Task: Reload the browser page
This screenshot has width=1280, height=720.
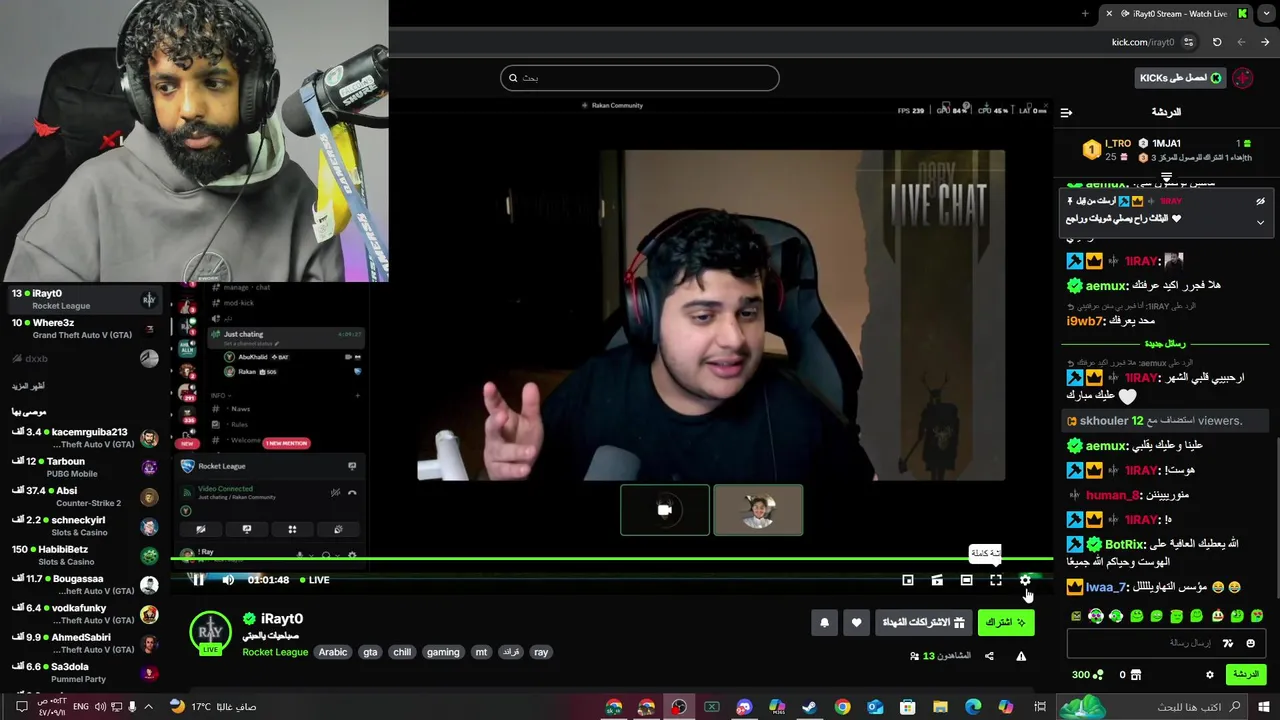Action: 1217,42
